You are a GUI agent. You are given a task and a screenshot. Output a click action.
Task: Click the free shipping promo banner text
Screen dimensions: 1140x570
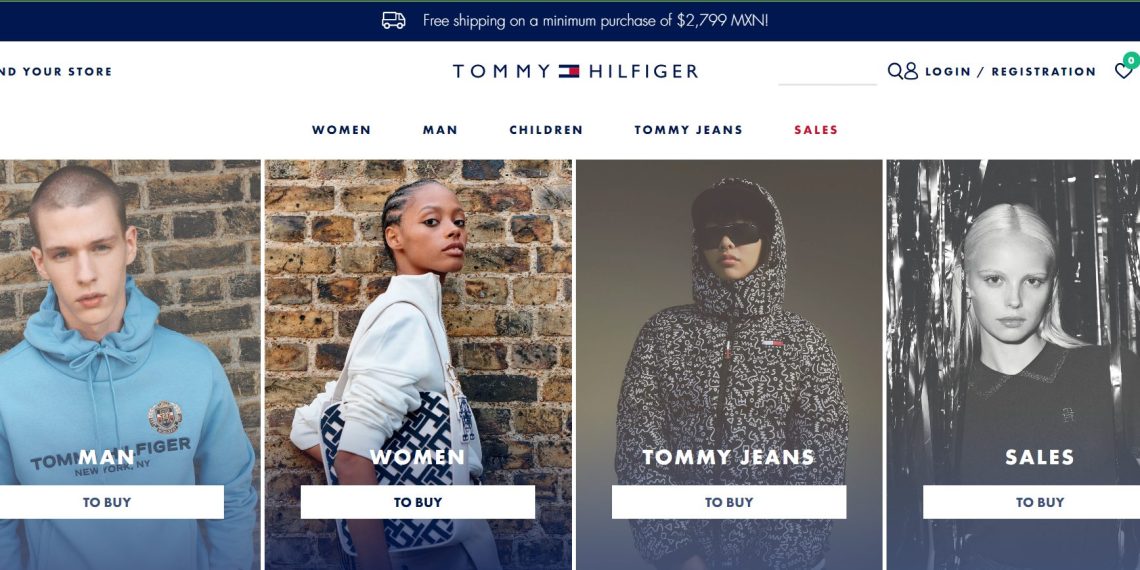(x=595, y=20)
